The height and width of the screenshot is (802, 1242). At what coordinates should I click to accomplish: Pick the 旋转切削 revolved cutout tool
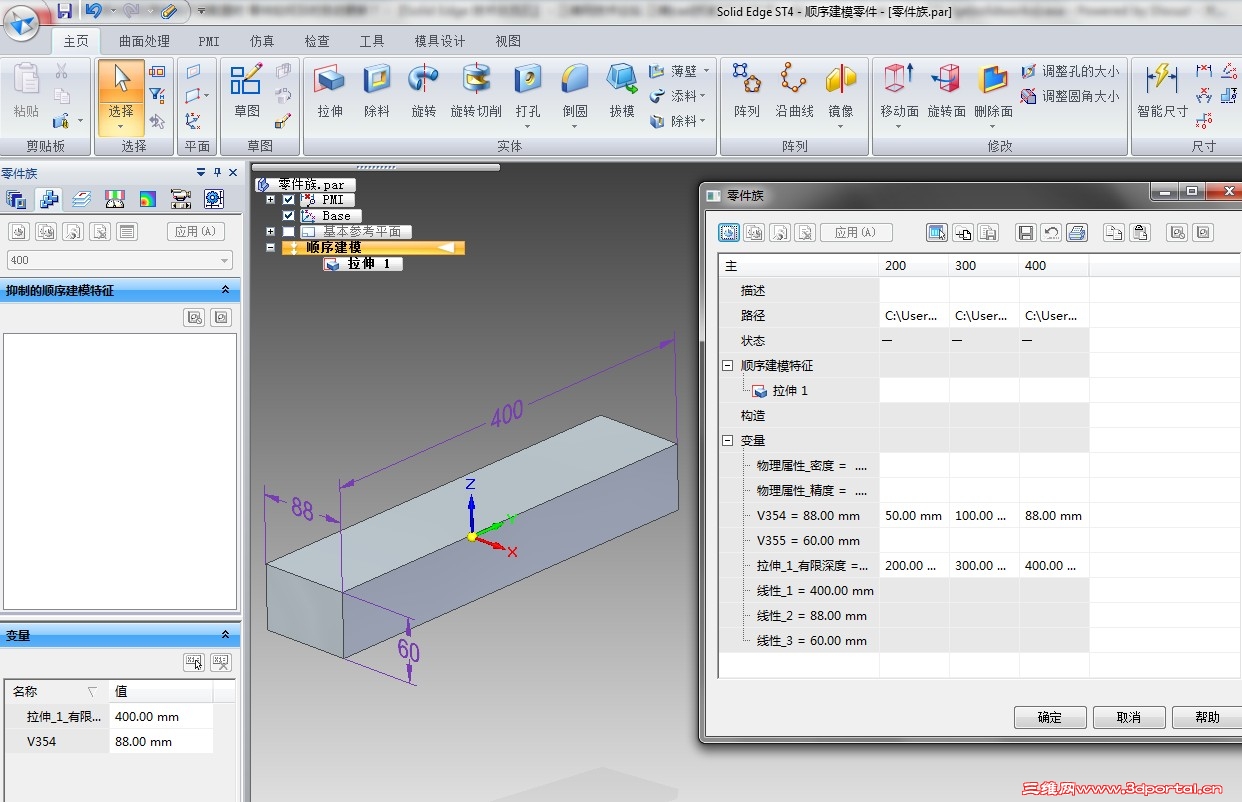476,91
